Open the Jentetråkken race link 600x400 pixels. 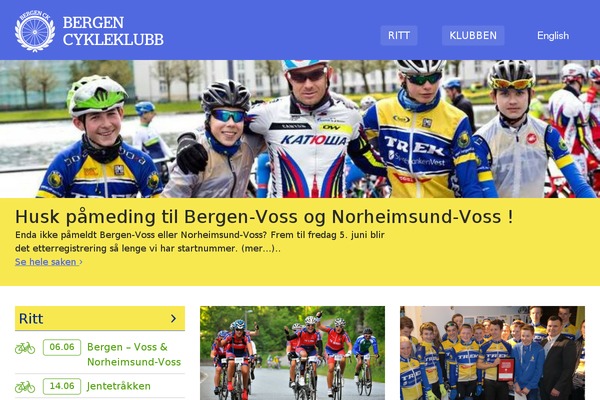[119, 386]
